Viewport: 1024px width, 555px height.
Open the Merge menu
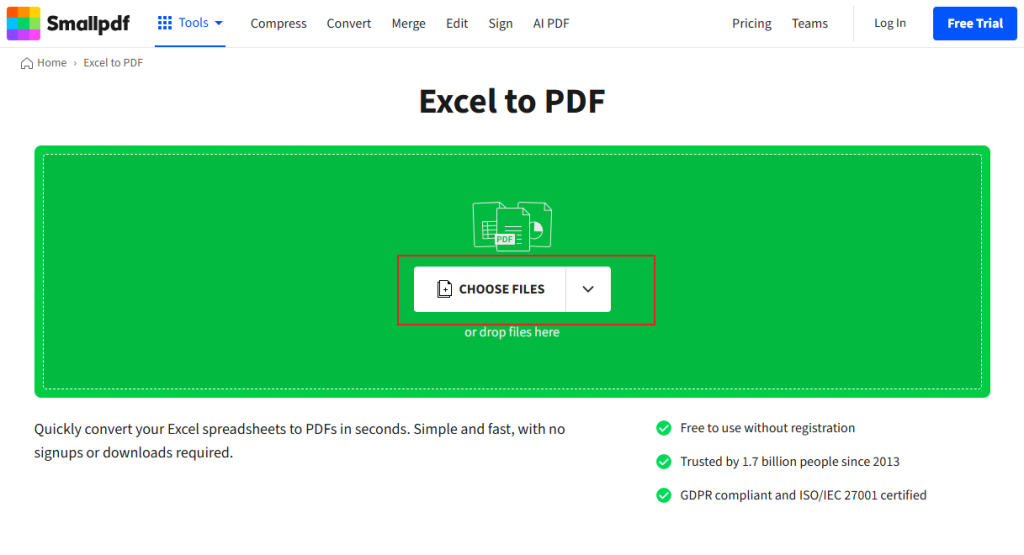(x=408, y=24)
